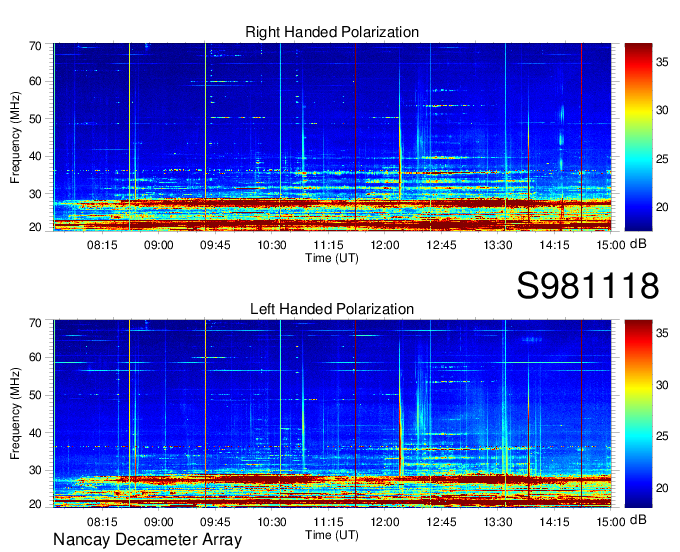Click the 12:45 tick of Right Handed plot
This screenshot has width=680, height=552.
click(441, 245)
